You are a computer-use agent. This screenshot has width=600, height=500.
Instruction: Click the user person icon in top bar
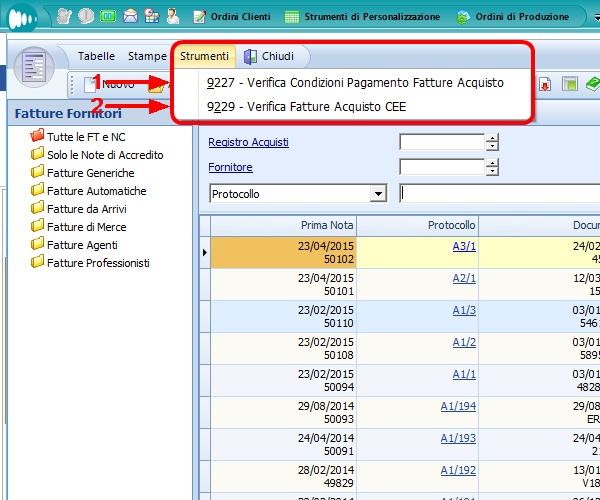[173, 16]
